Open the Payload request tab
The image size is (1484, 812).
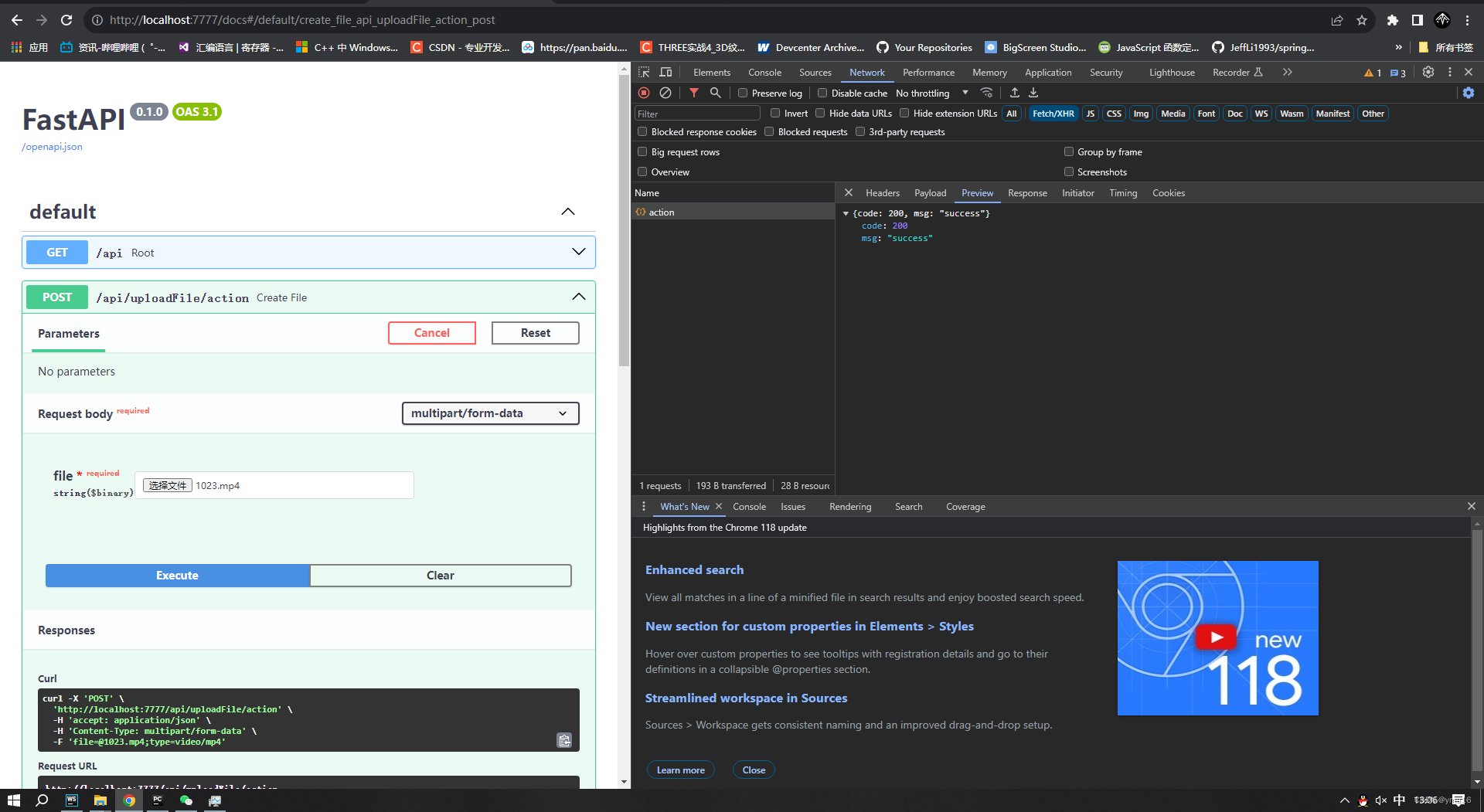pos(931,192)
